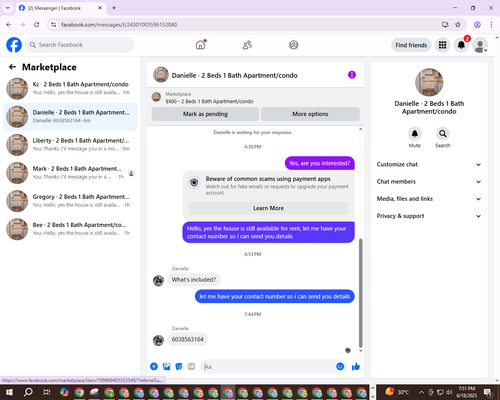Go back using the Marketplace back arrow
This screenshot has width=500, height=400.
pos(12,67)
